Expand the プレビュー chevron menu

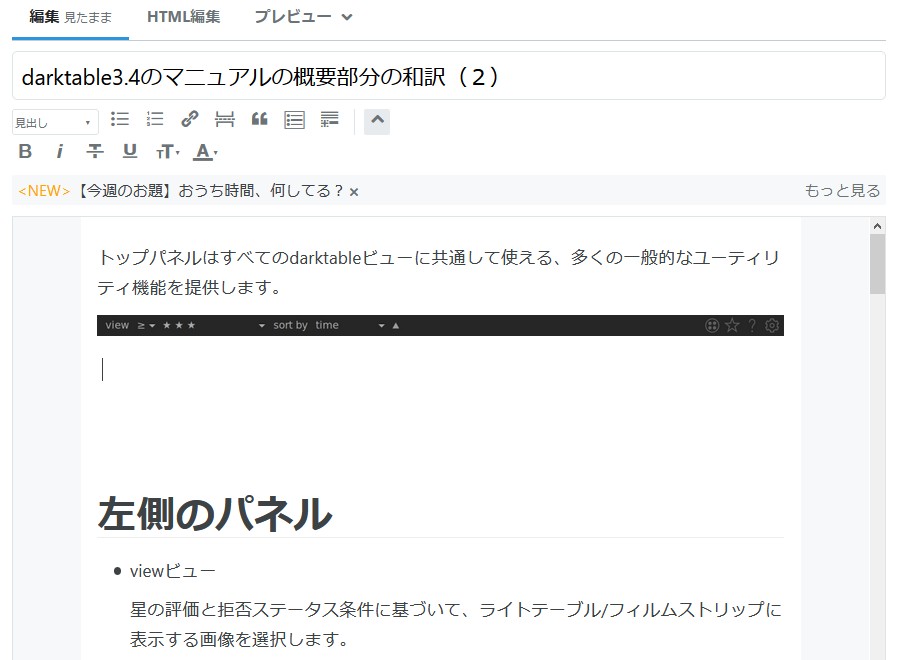point(346,17)
